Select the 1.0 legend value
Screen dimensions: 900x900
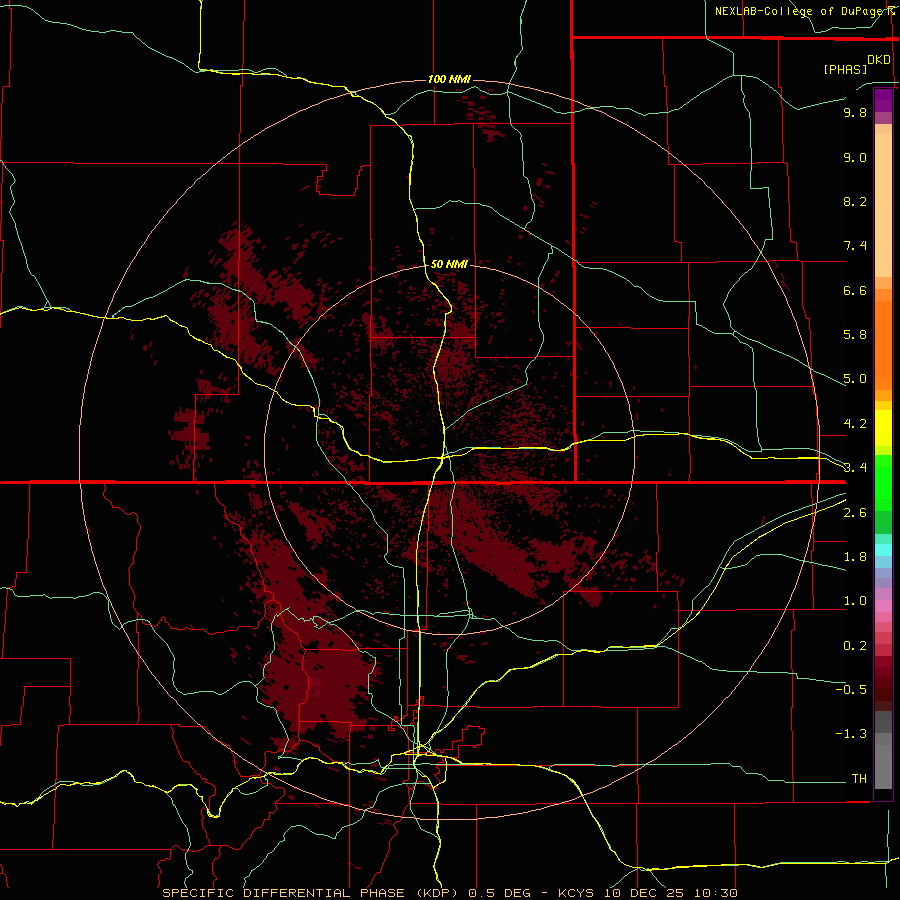(x=855, y=601)
